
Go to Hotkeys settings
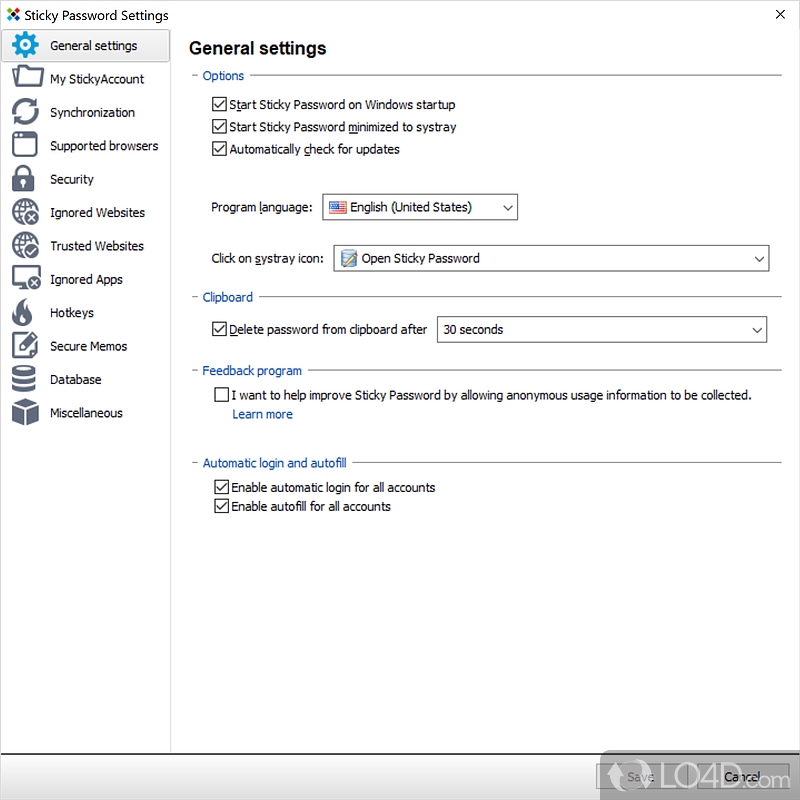(72, 313)
